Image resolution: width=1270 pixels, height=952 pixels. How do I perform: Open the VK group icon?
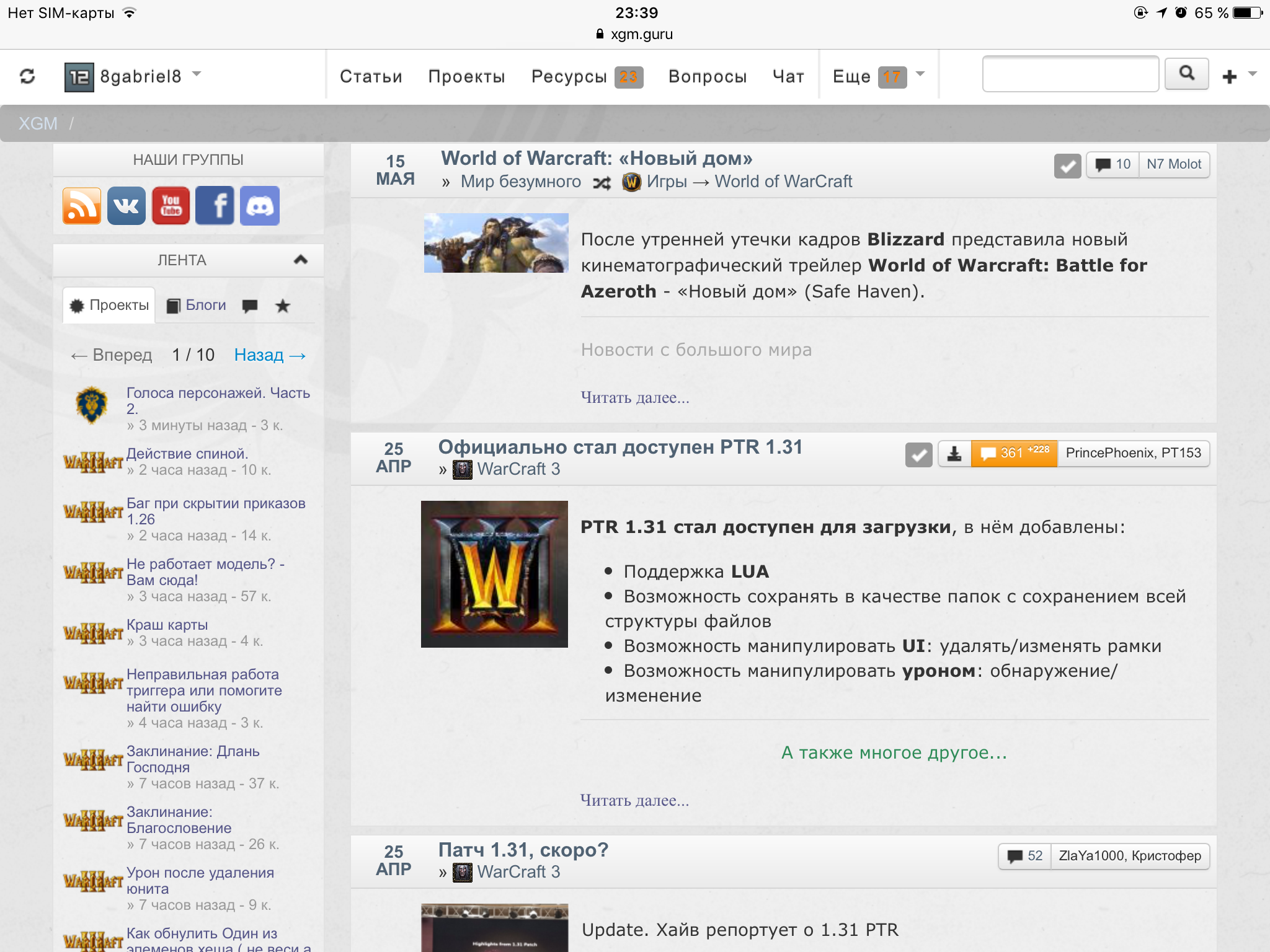tap(127, 206)
